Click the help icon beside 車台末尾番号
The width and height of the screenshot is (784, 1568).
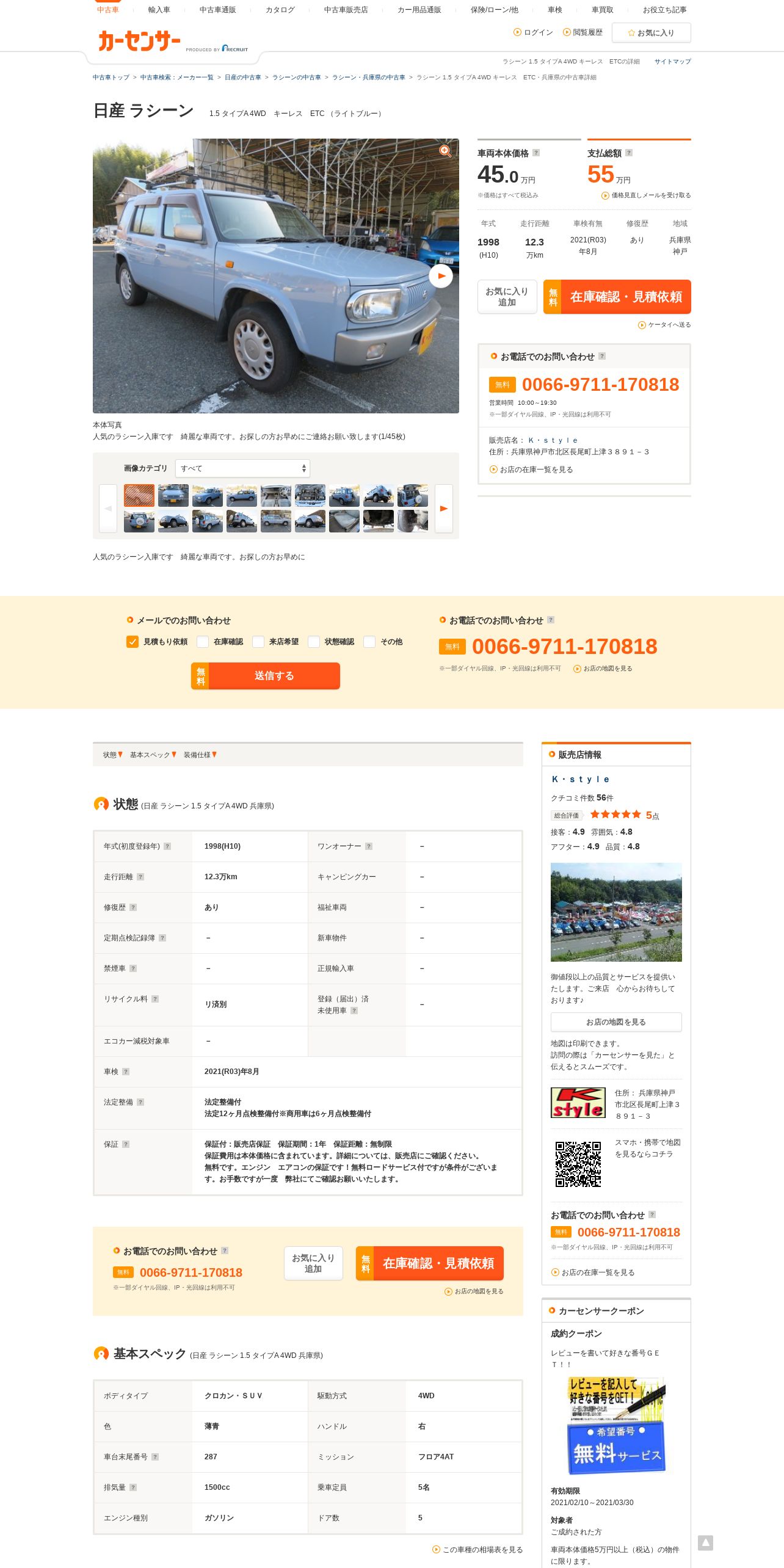point(155,1457)
